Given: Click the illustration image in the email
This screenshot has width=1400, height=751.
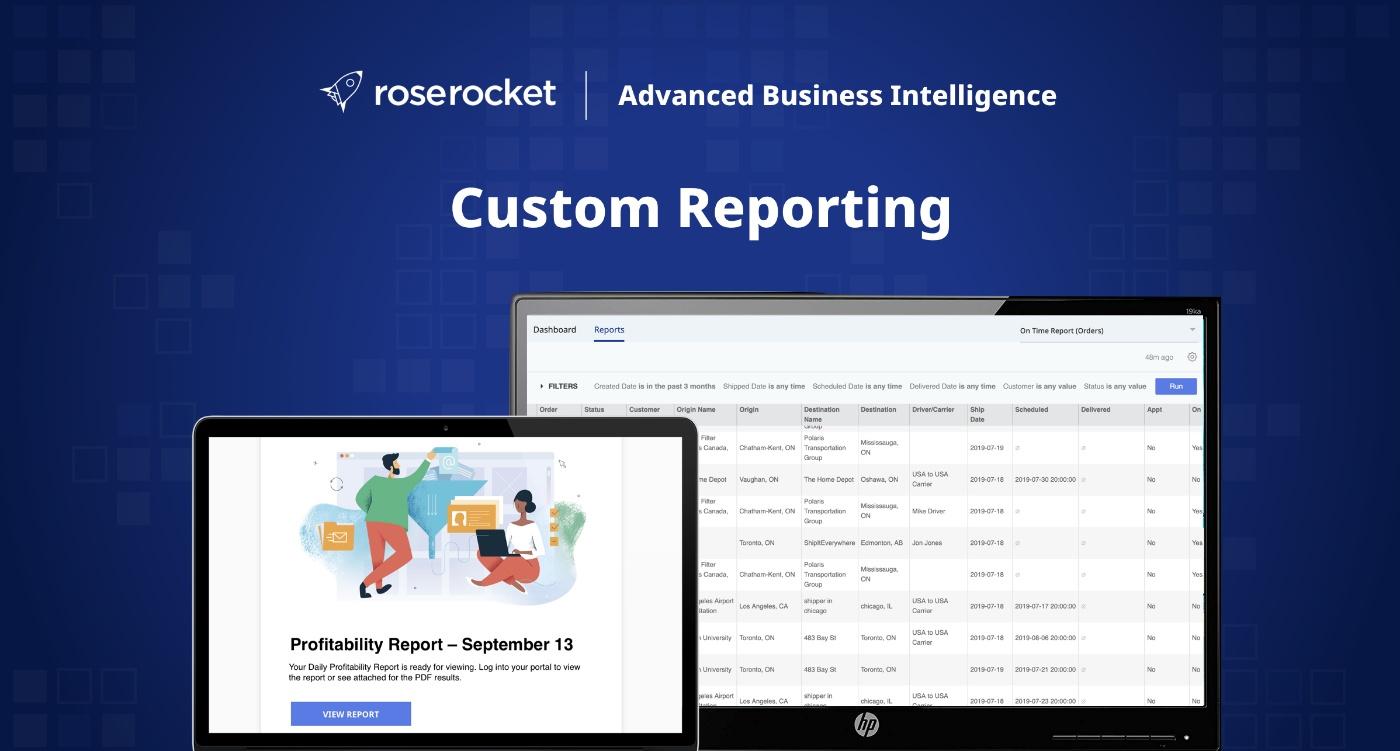Looking at the screenshot, I should point(442,524).
